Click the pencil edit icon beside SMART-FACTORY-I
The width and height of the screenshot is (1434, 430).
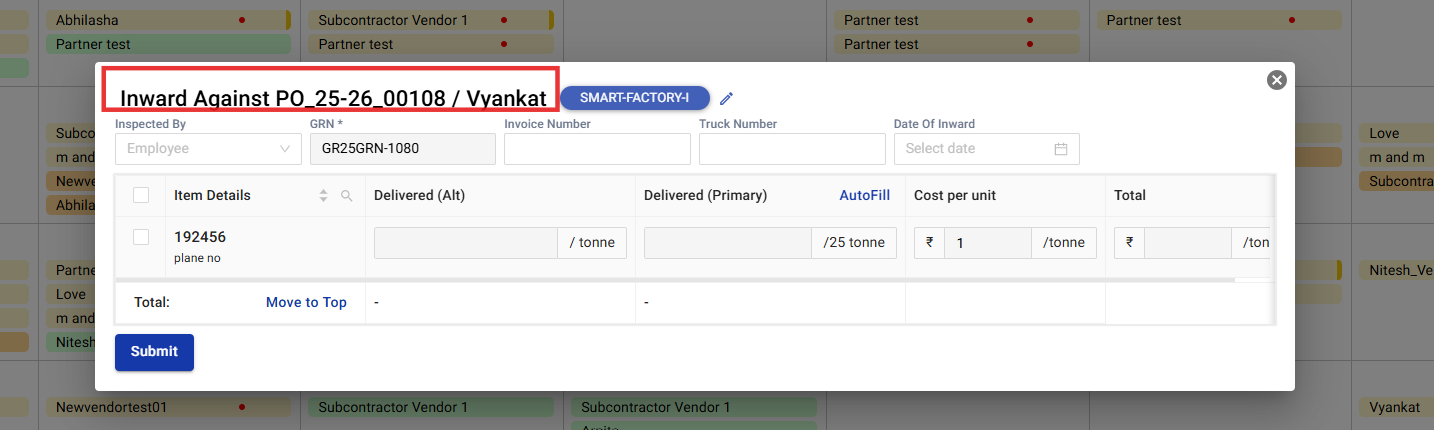(x=727, y=98)
